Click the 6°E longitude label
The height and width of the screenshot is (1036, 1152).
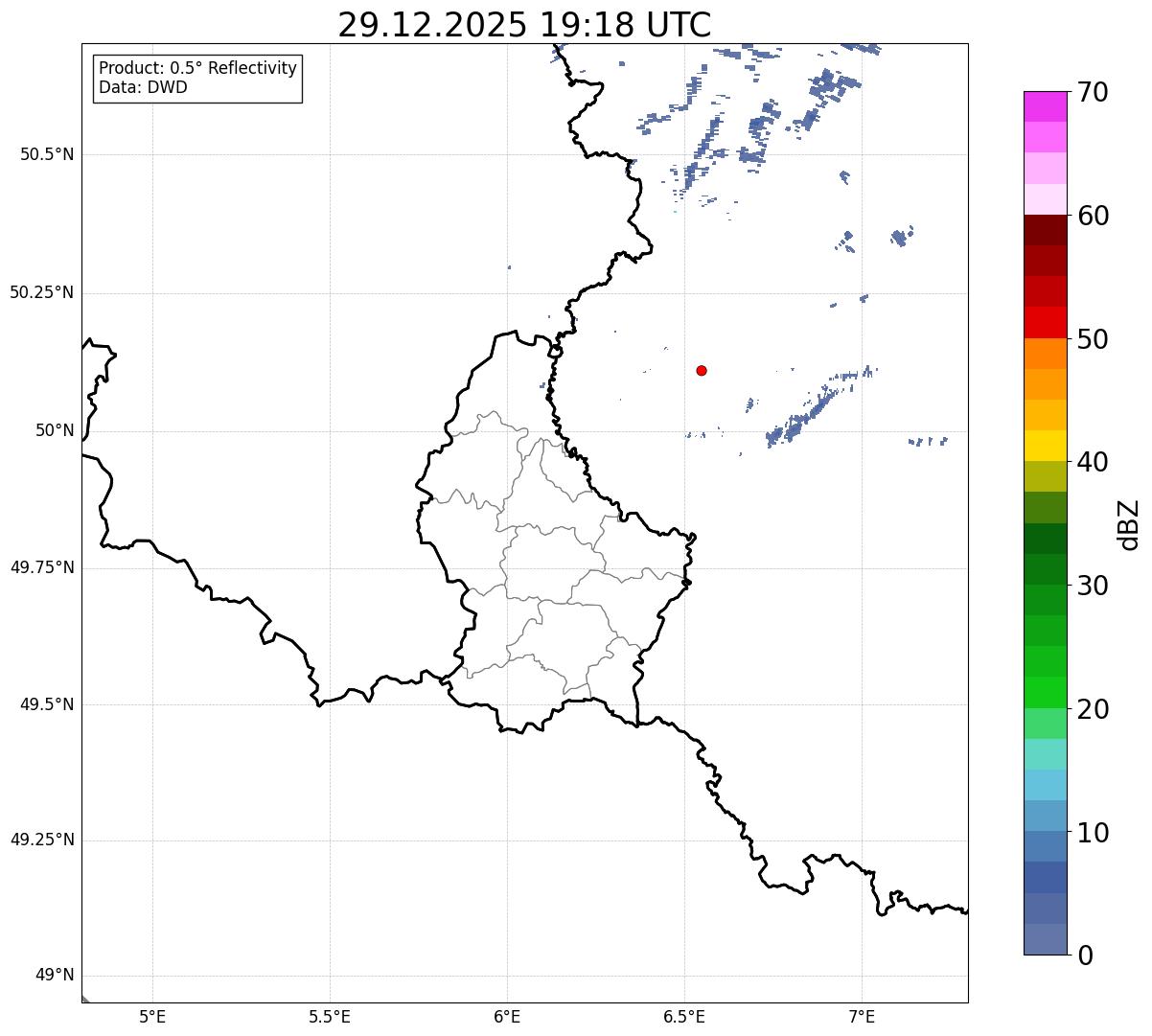507,1017
